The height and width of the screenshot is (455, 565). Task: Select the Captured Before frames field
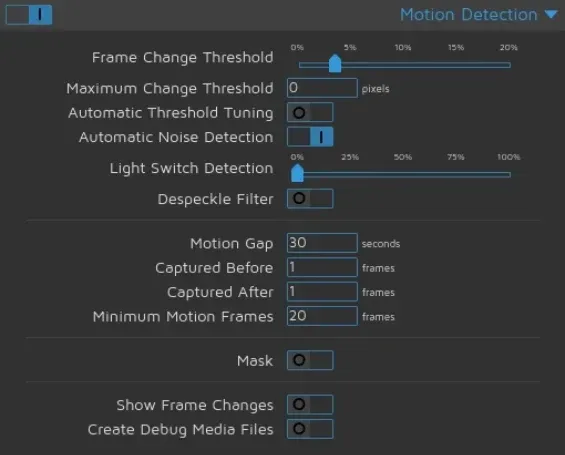pos(322,267)
